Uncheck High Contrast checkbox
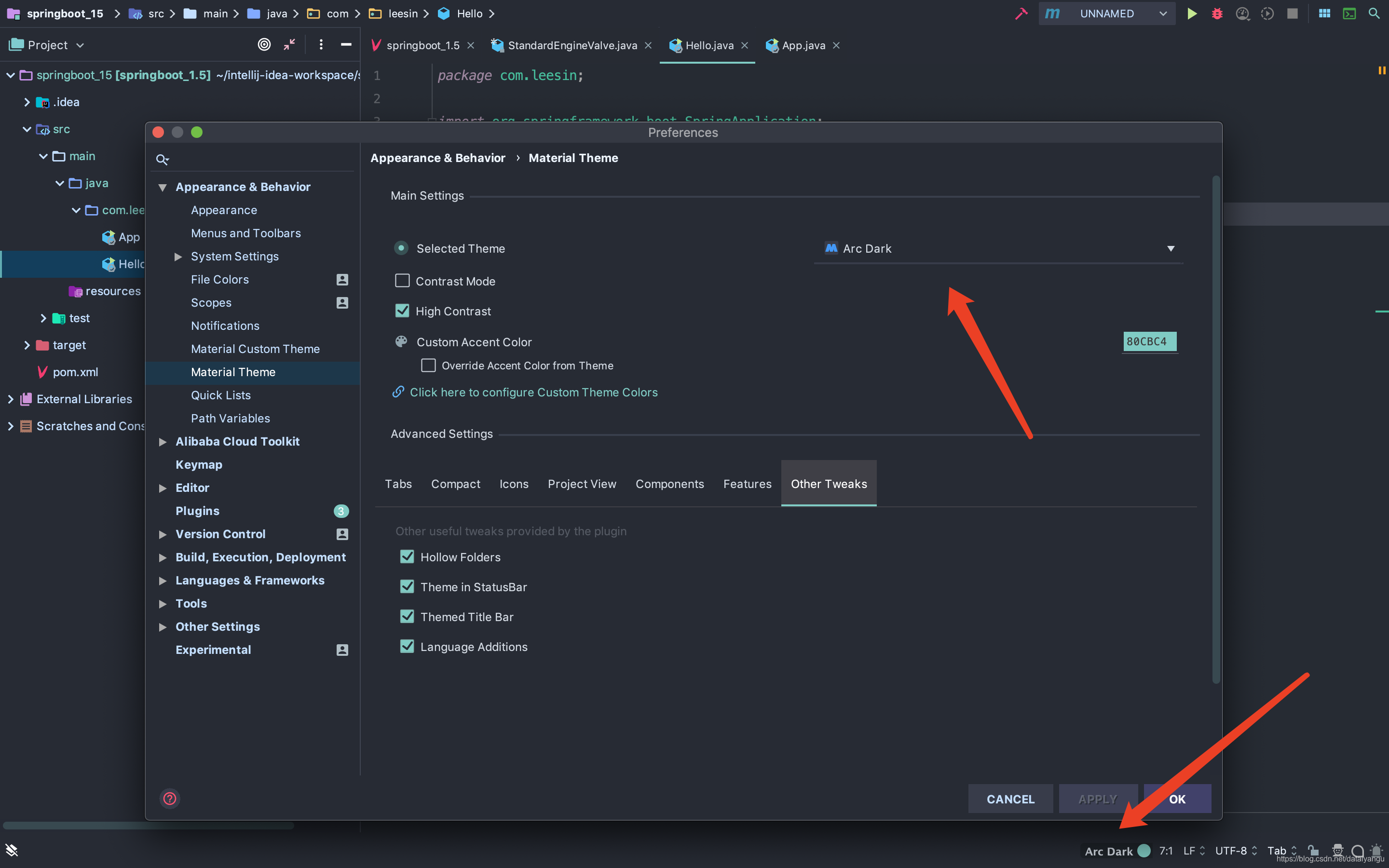The width and height of the screenshot is (1389, 868). [x=402, y=311]
